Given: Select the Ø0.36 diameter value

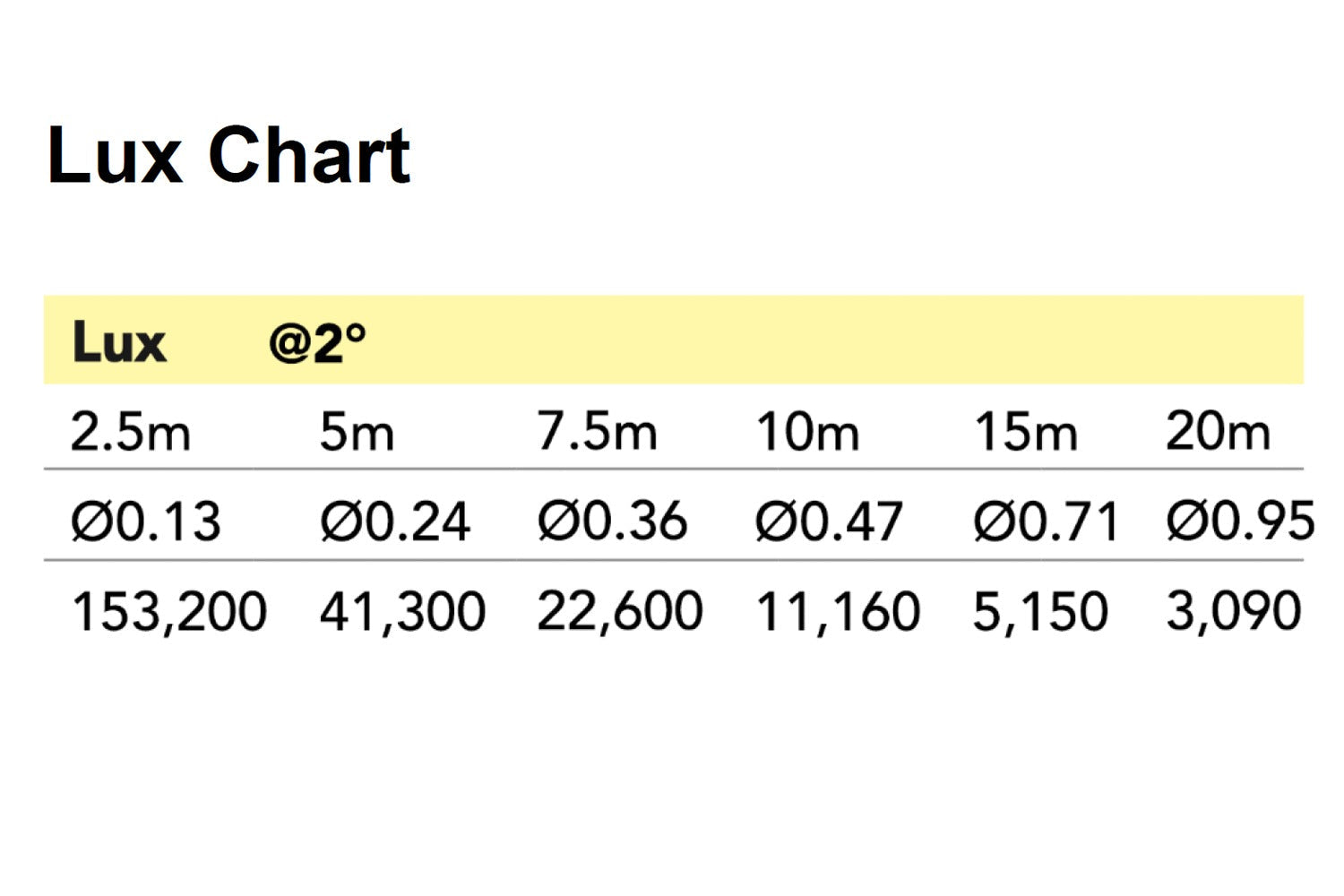Looking at the screenshot, I should [613, 521].
